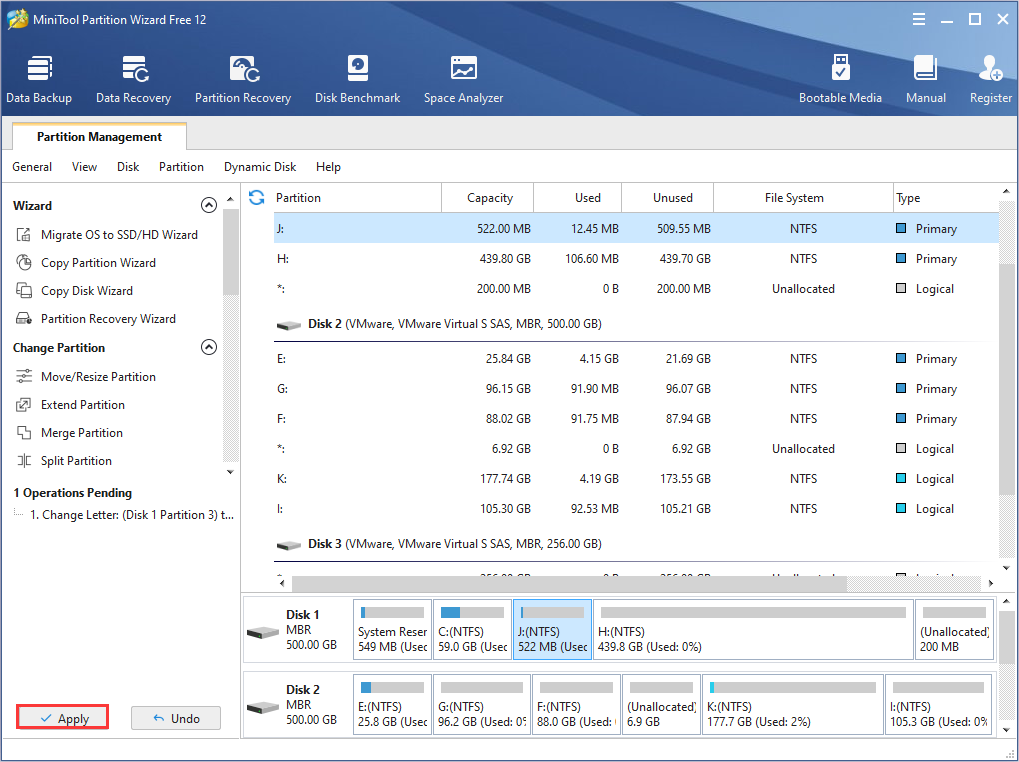Choose Merge Partition
Screen dimensions: 1019x762
(x=82, y=433)
